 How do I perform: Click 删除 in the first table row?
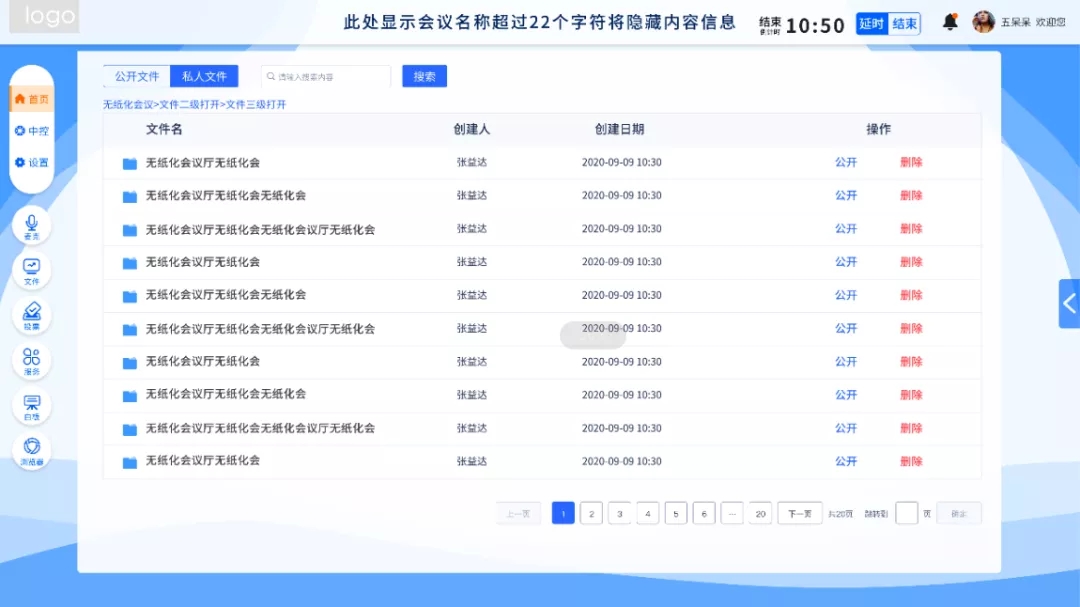click(x=911, y=163)
